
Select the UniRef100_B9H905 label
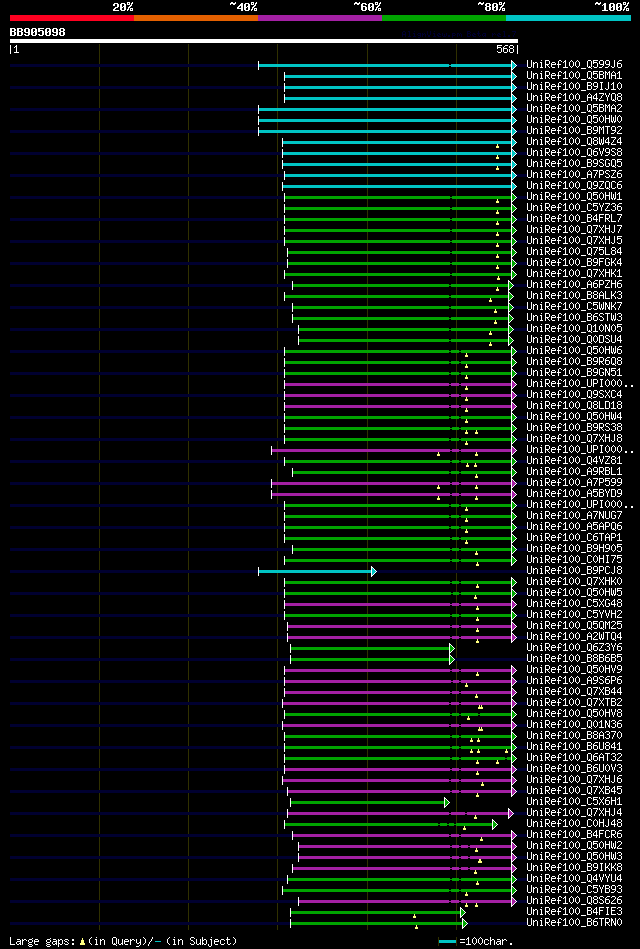(575, 549)
